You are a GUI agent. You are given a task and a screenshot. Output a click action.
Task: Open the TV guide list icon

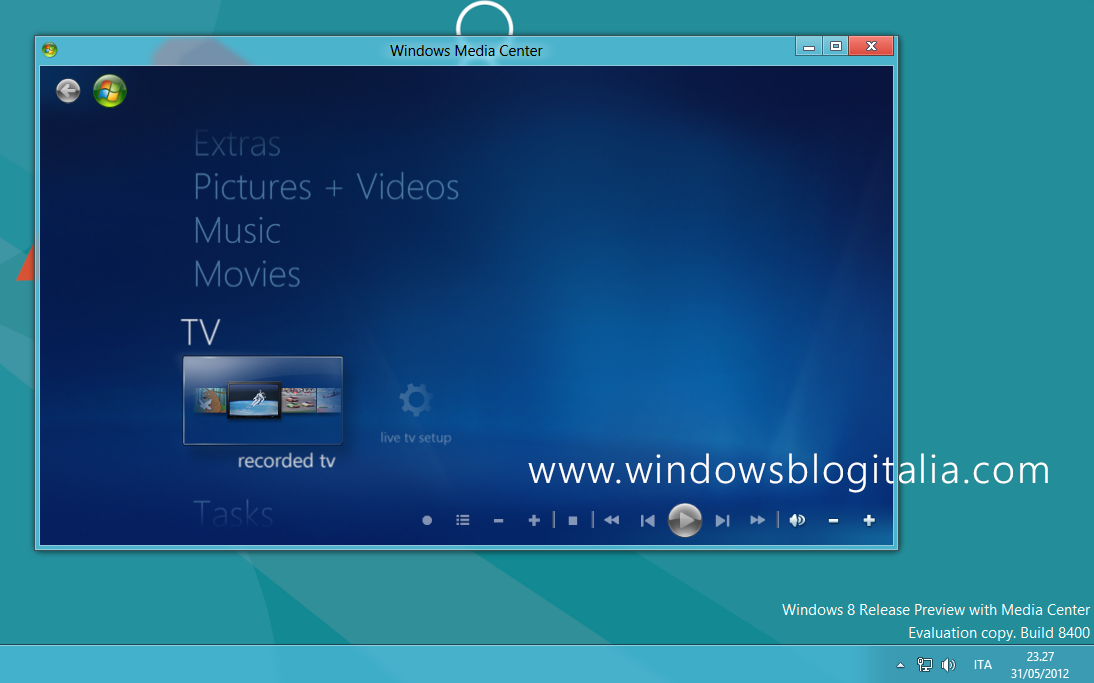tap(462, 520)
